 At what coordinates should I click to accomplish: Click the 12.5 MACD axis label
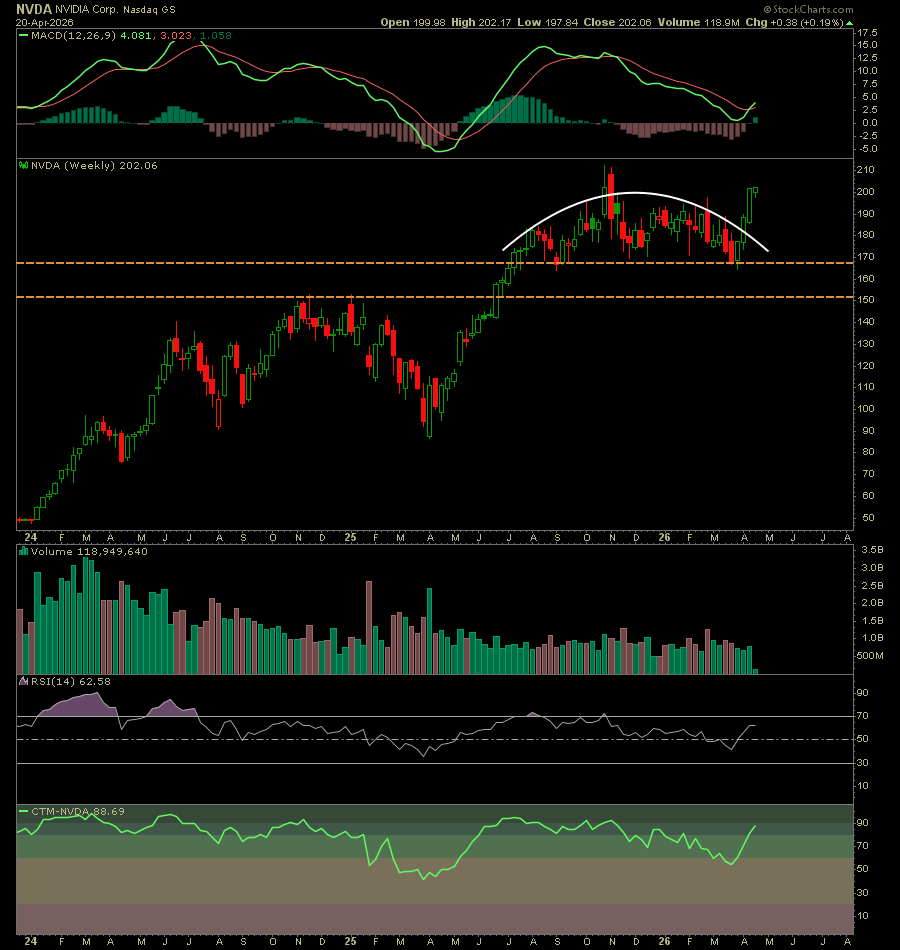point(867,58)
